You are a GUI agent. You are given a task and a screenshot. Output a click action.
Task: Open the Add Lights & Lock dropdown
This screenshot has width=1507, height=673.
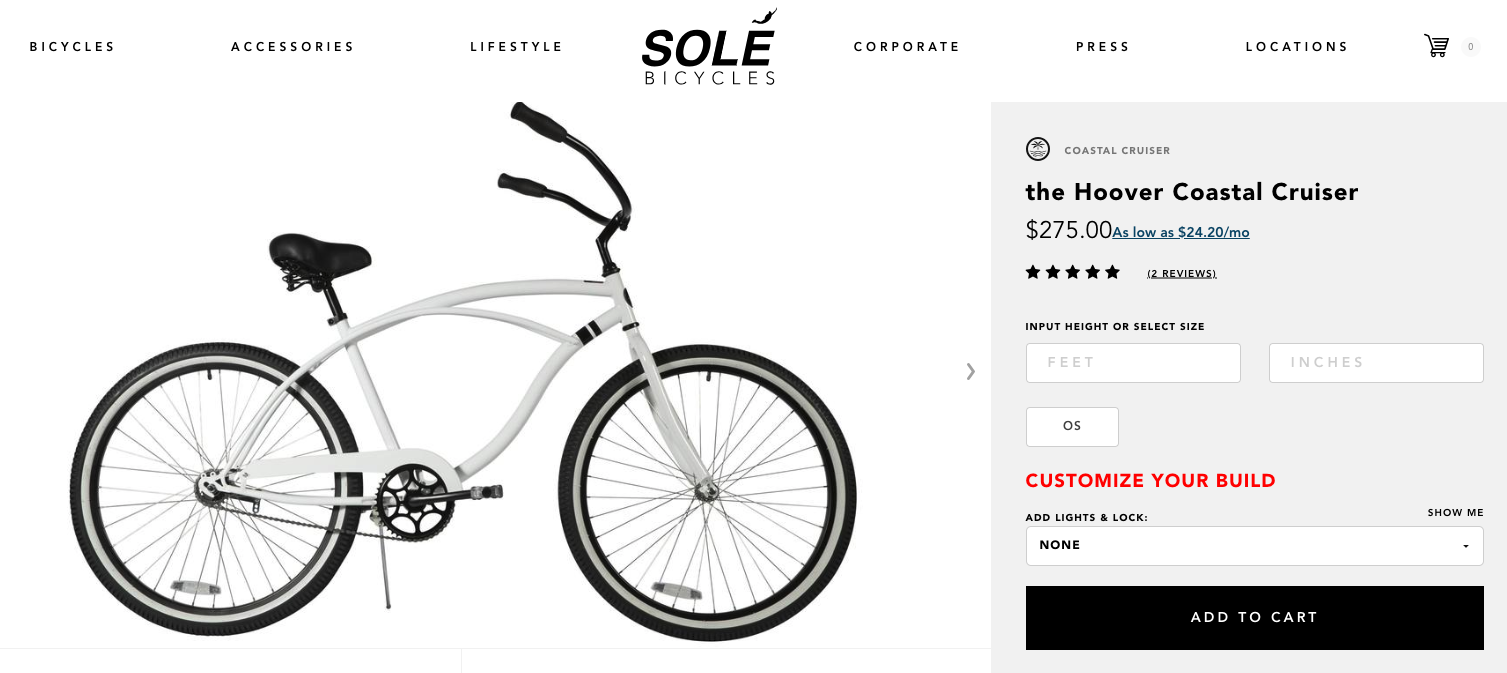[1253, 545]
